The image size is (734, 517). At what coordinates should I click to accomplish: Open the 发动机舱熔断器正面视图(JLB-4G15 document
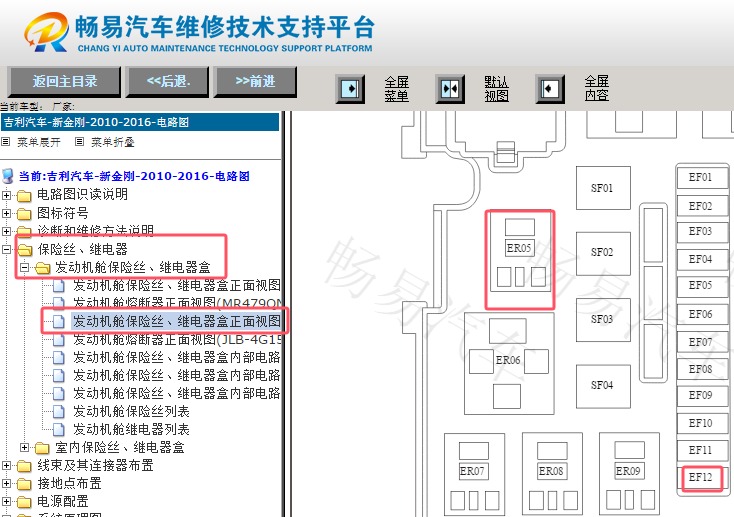177,339
